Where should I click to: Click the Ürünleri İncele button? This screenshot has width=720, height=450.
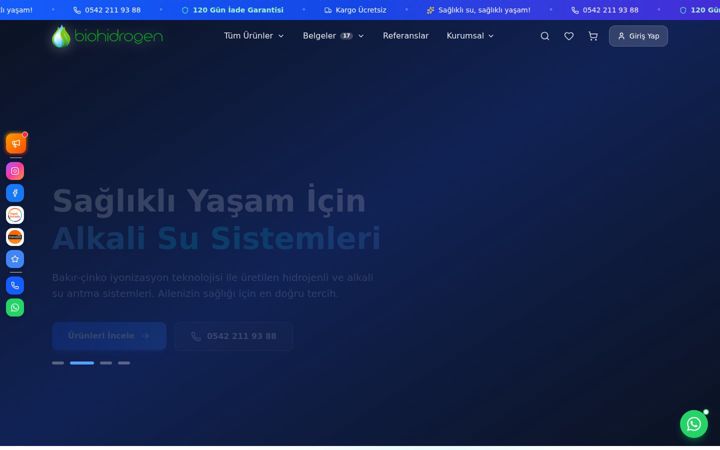[x=109, y=336]
